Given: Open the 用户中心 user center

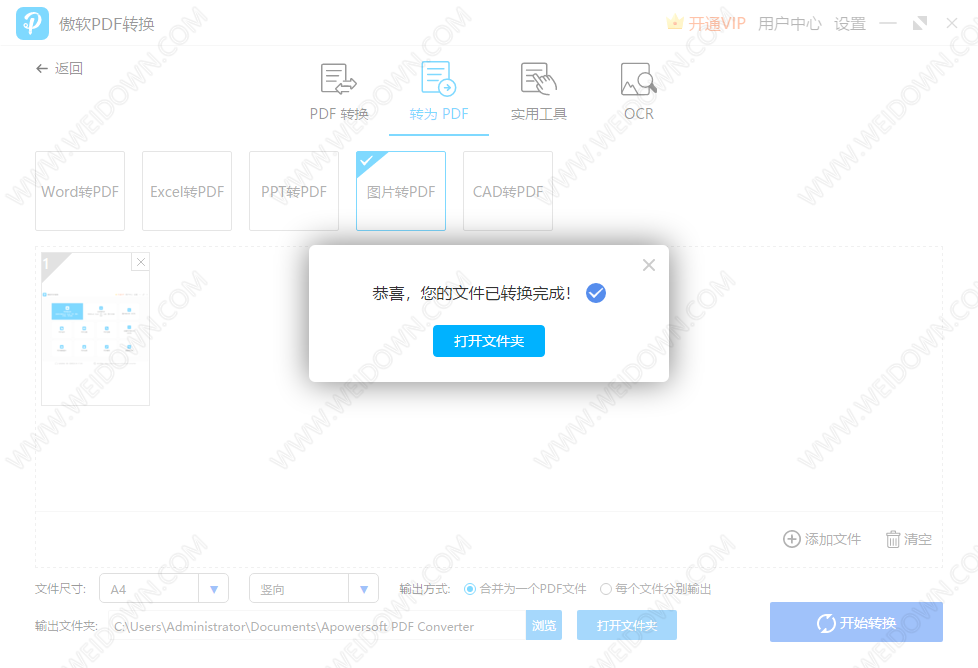Looking at the screenshot, I should [789, 24].
